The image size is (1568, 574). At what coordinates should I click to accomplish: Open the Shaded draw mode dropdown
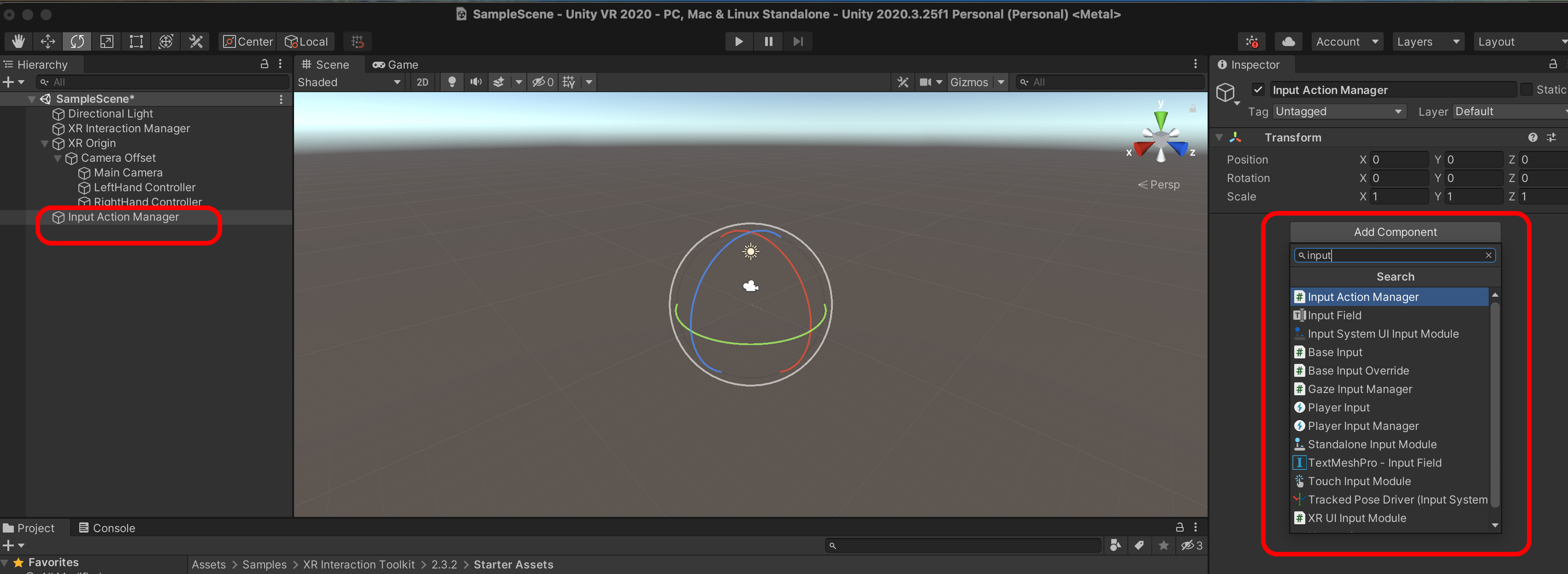point(348,82)
